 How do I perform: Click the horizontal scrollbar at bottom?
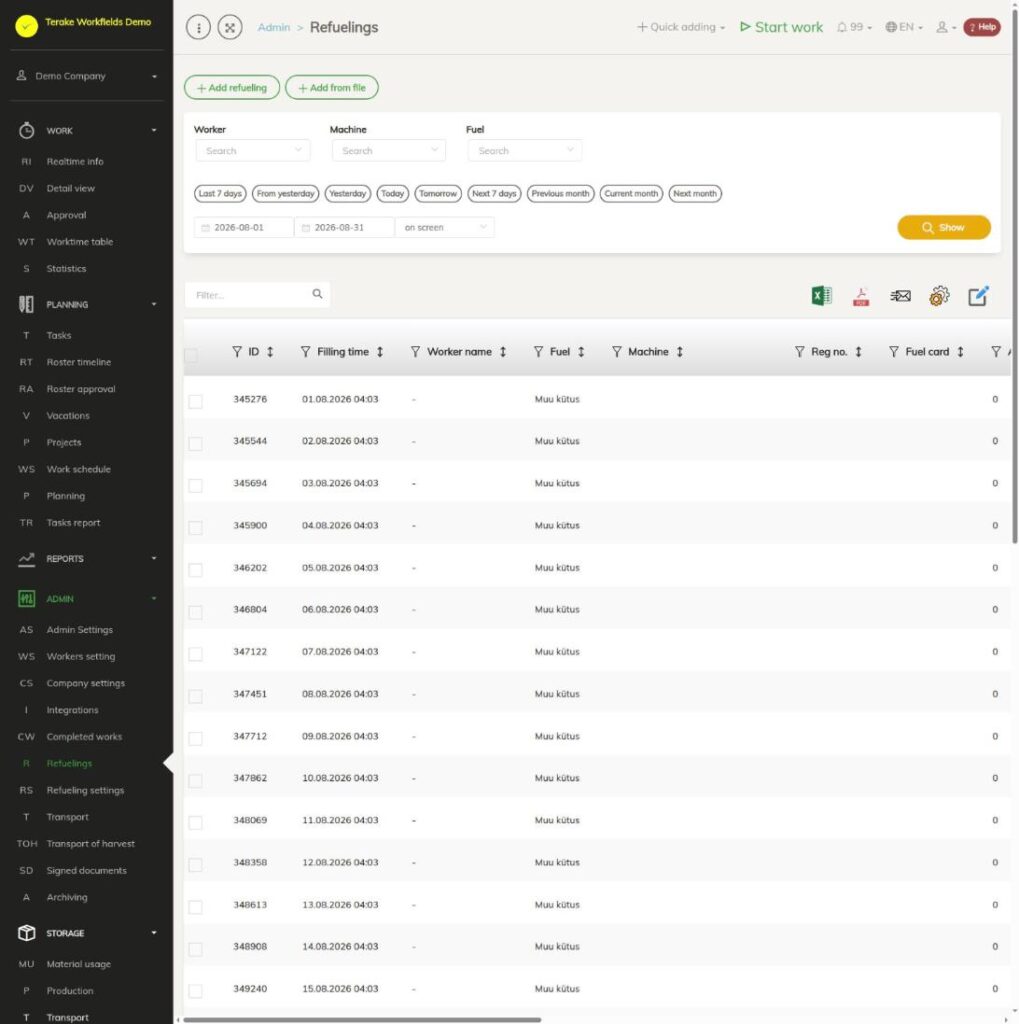(362, 1019)
